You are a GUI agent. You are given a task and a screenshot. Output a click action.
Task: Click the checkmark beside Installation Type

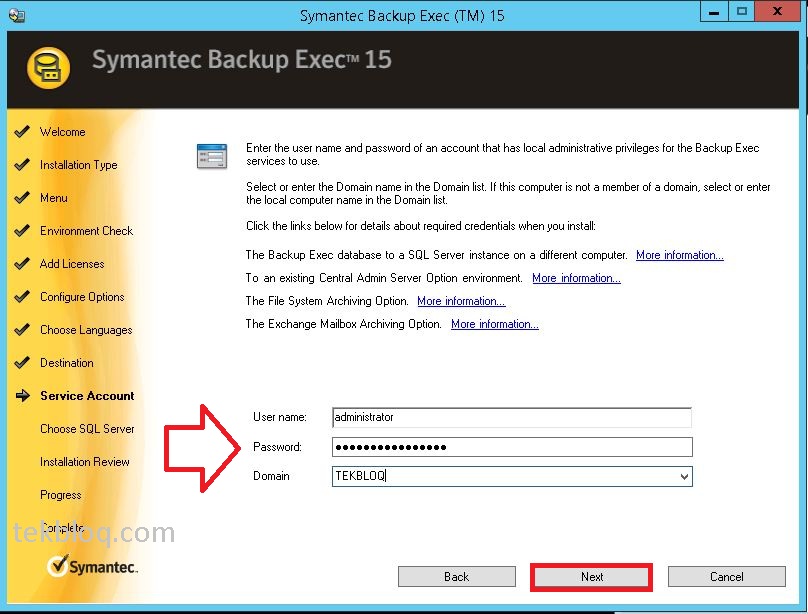pyautogui.click(x=22, y=165)
